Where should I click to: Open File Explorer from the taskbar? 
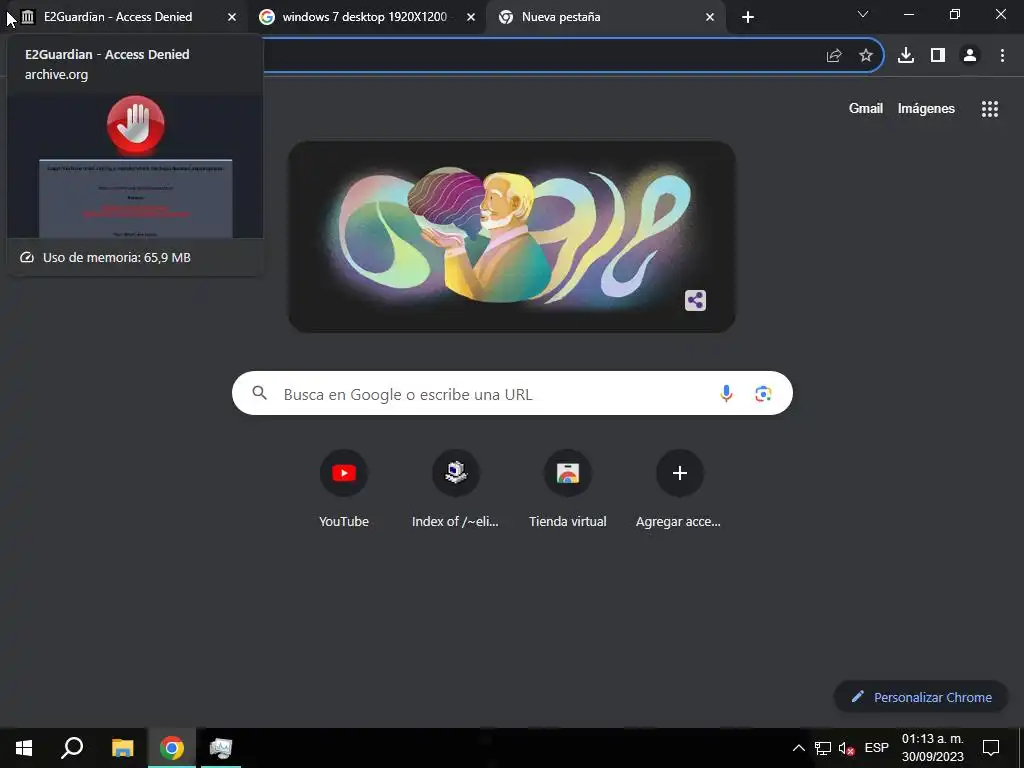122,748
